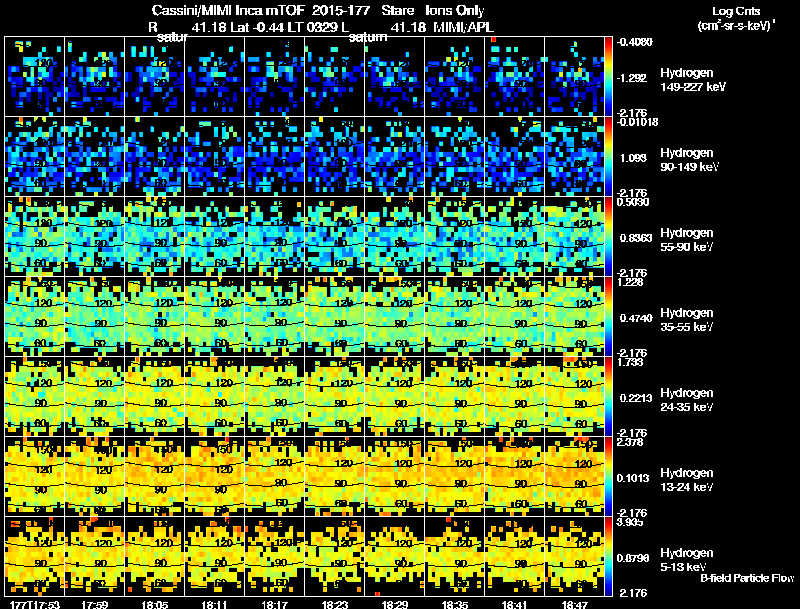This screenshot has height=609, width=800.
Task: Select the 90-149 keV panel at 18:29
Action: pos(394,157)
